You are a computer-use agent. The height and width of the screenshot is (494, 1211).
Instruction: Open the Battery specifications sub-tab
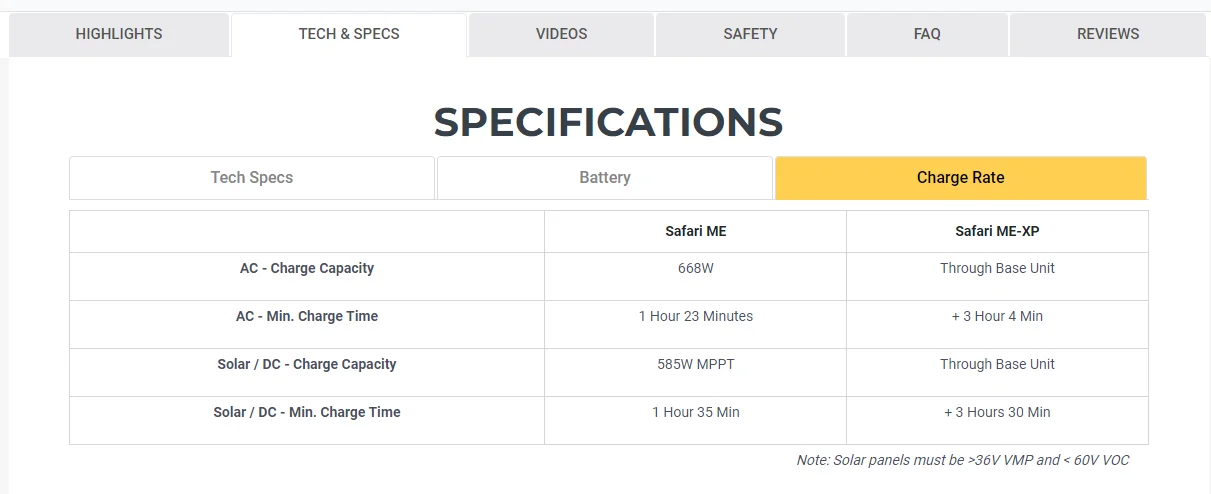click(605, 178)
